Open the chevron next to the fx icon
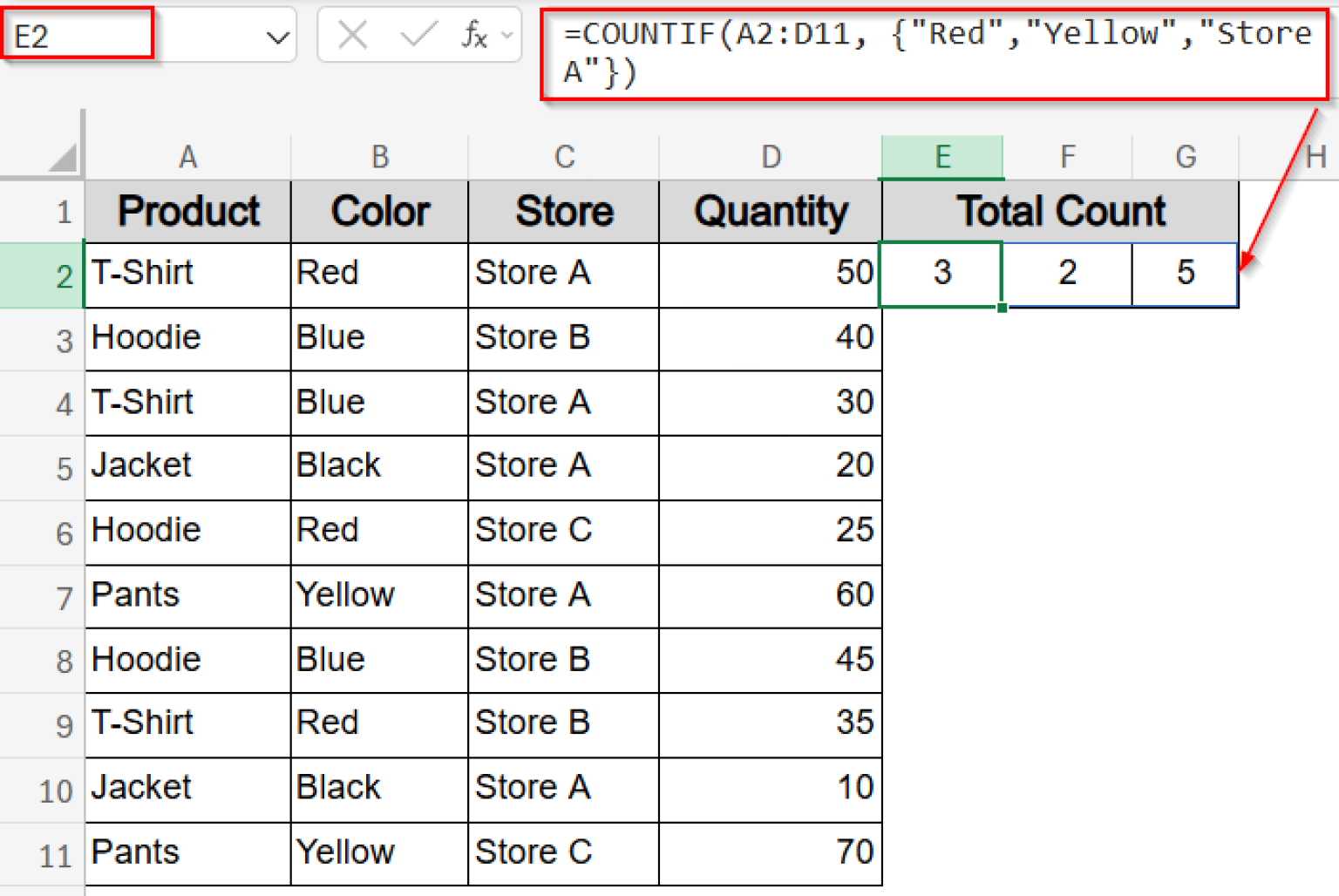This screenshot has height=896, width=1339. coord(510,37)
